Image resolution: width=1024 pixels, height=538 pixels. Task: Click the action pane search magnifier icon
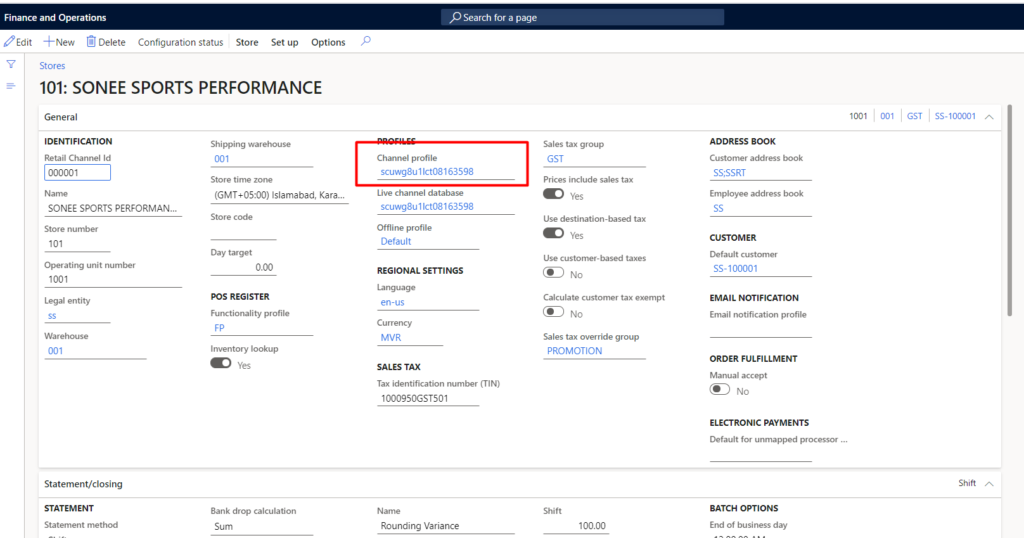(x=366, y=41)
